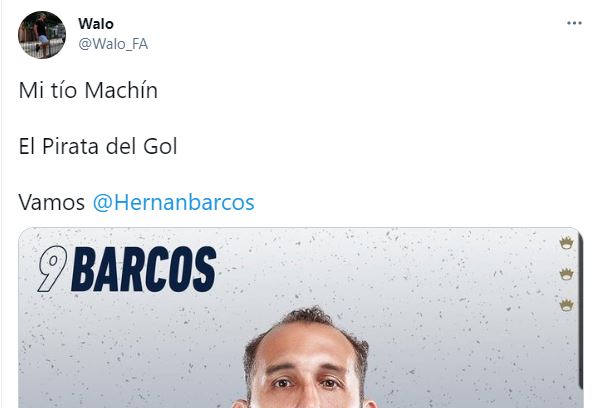Click the outlined number 9 in graphic
The height and width of the screenshot is (408, 599).
point(52,269)
